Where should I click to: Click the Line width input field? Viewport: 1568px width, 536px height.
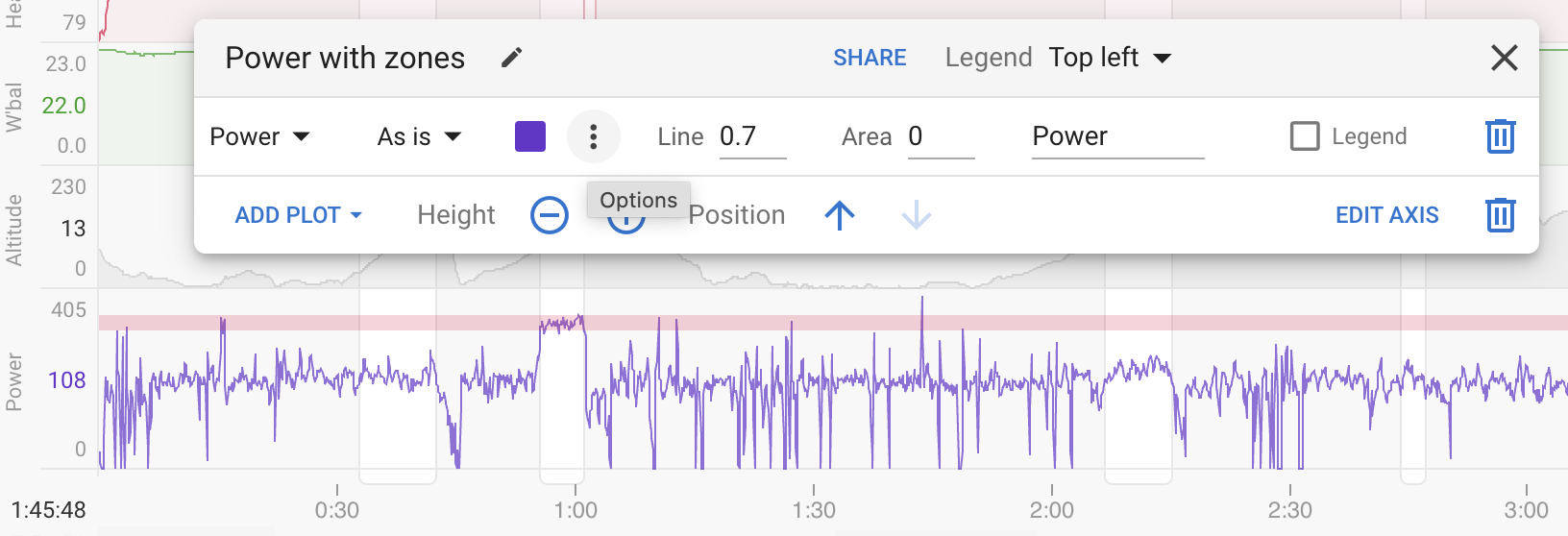click(752, 136)
